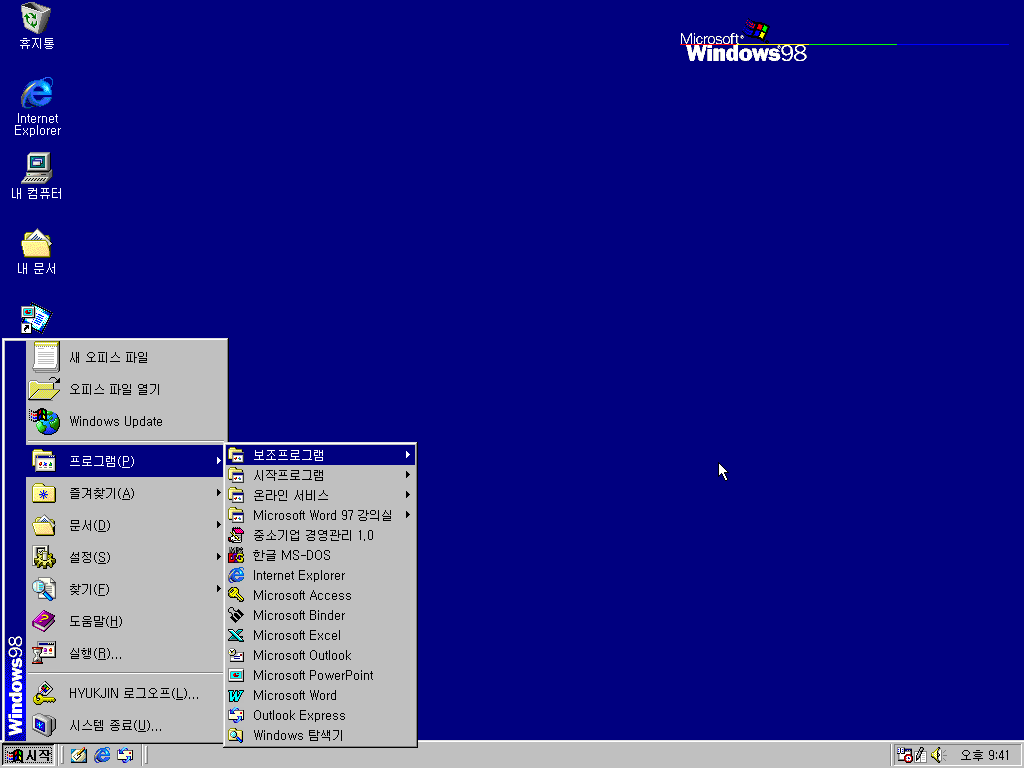Click the Windows Update label text
This screenshot has height=768, width=1024.
pyautogui.click(x=116, y=421)
